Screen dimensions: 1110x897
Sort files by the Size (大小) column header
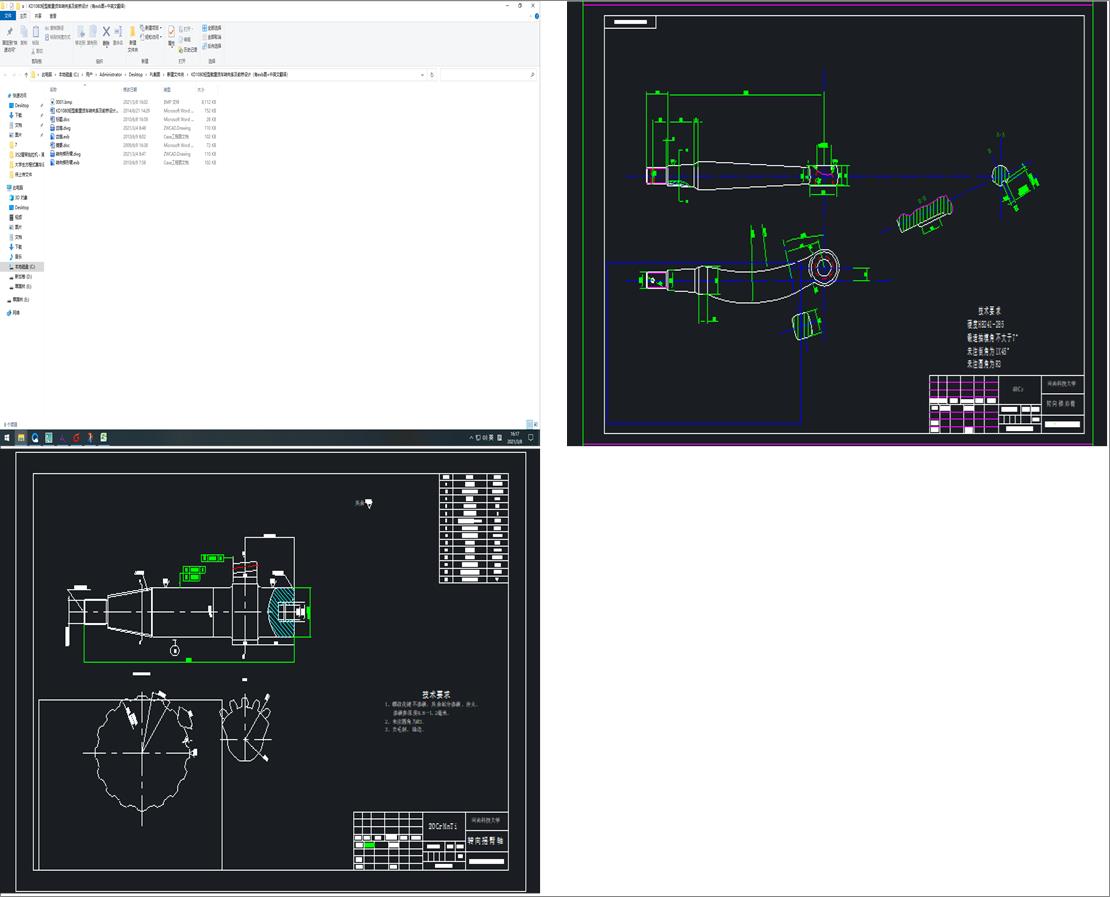(201, 90)
